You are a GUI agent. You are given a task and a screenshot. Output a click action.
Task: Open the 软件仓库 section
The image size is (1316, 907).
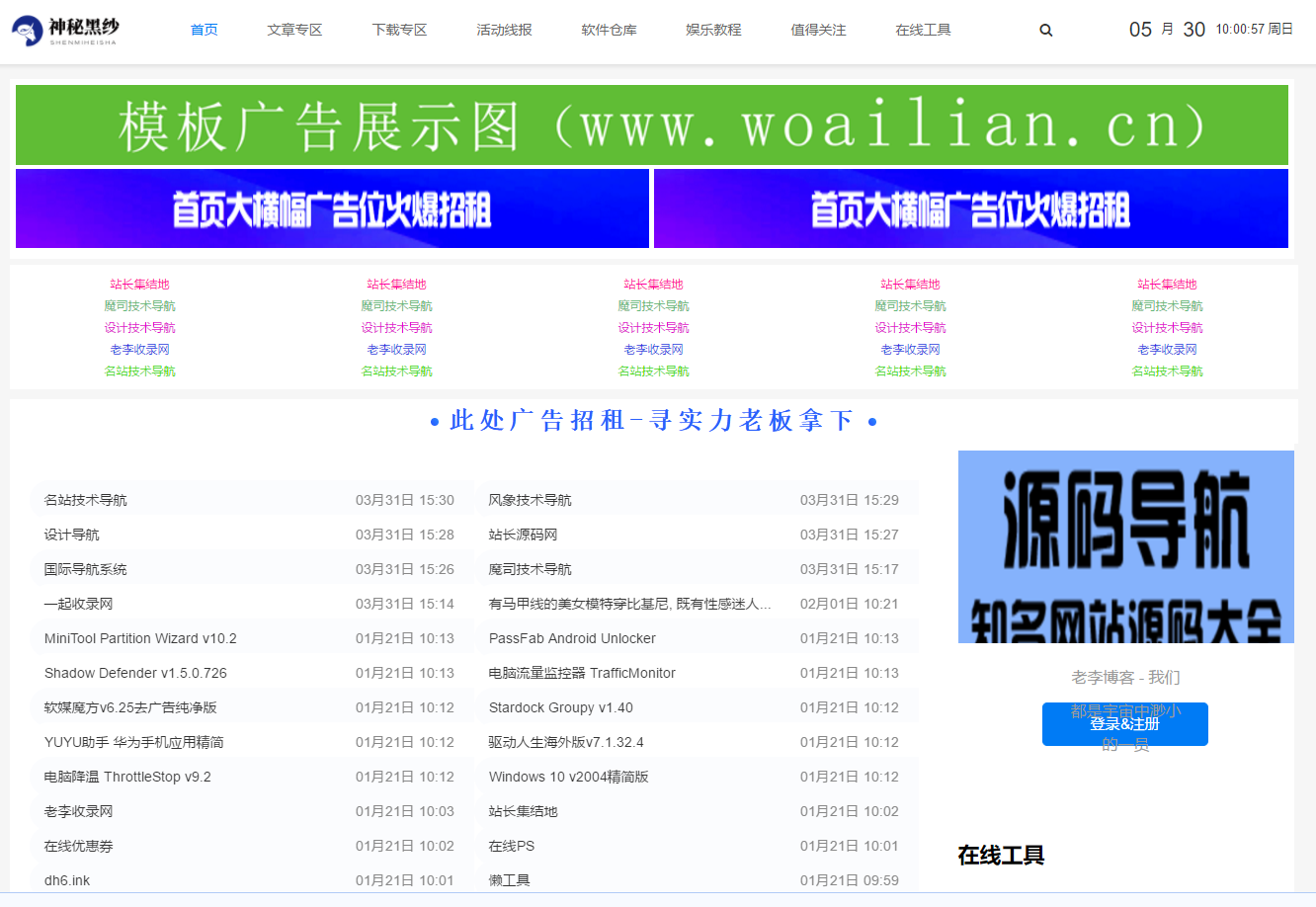pos(609,30)
